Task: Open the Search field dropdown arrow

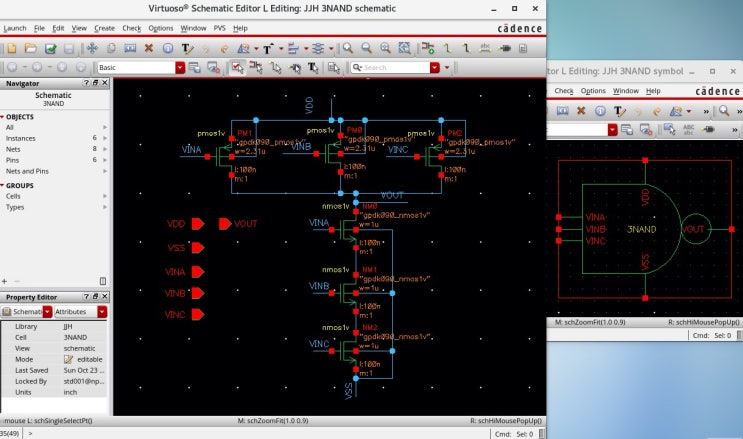Action: [x=435, y=67]
